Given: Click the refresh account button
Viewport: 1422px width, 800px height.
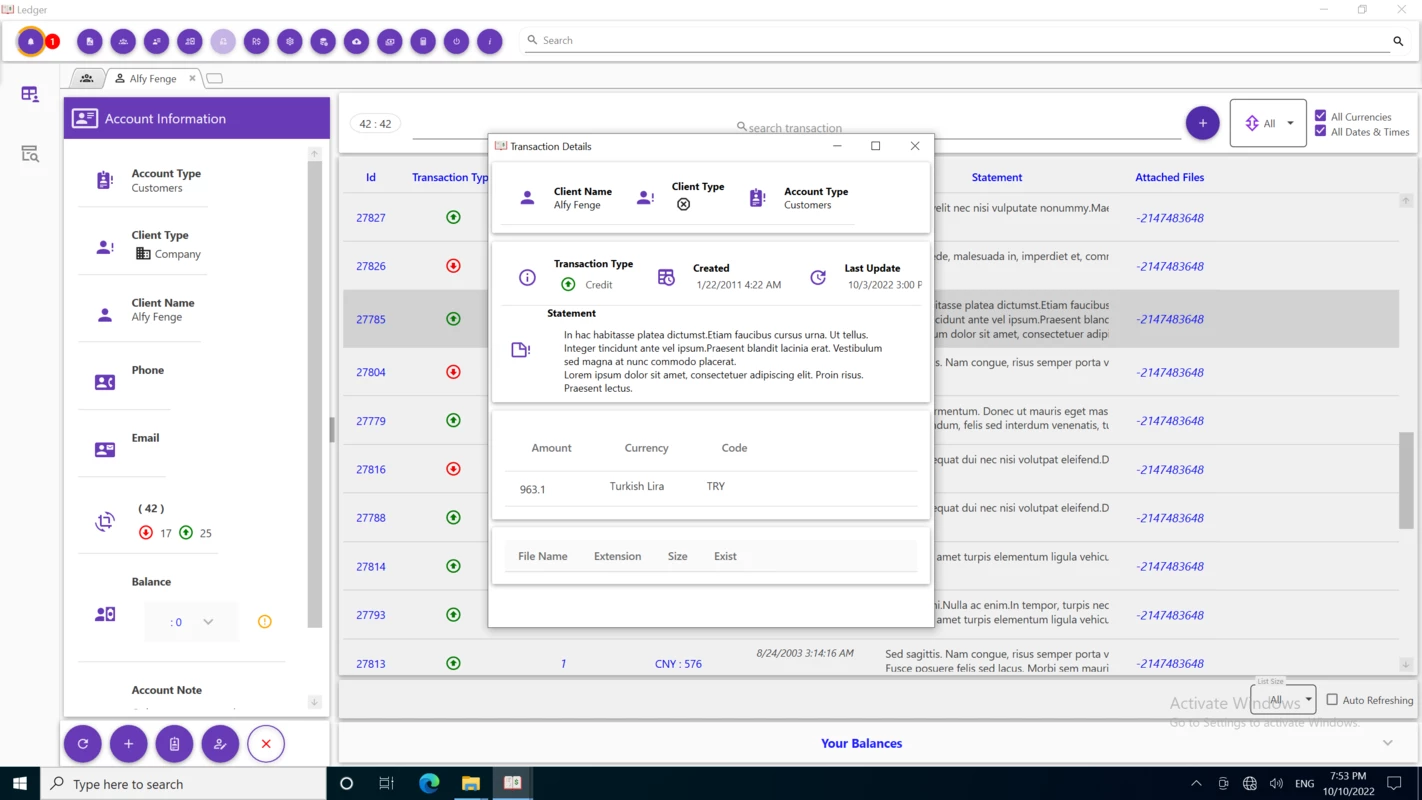Looking at the screenshot, I should click(83, 744).
